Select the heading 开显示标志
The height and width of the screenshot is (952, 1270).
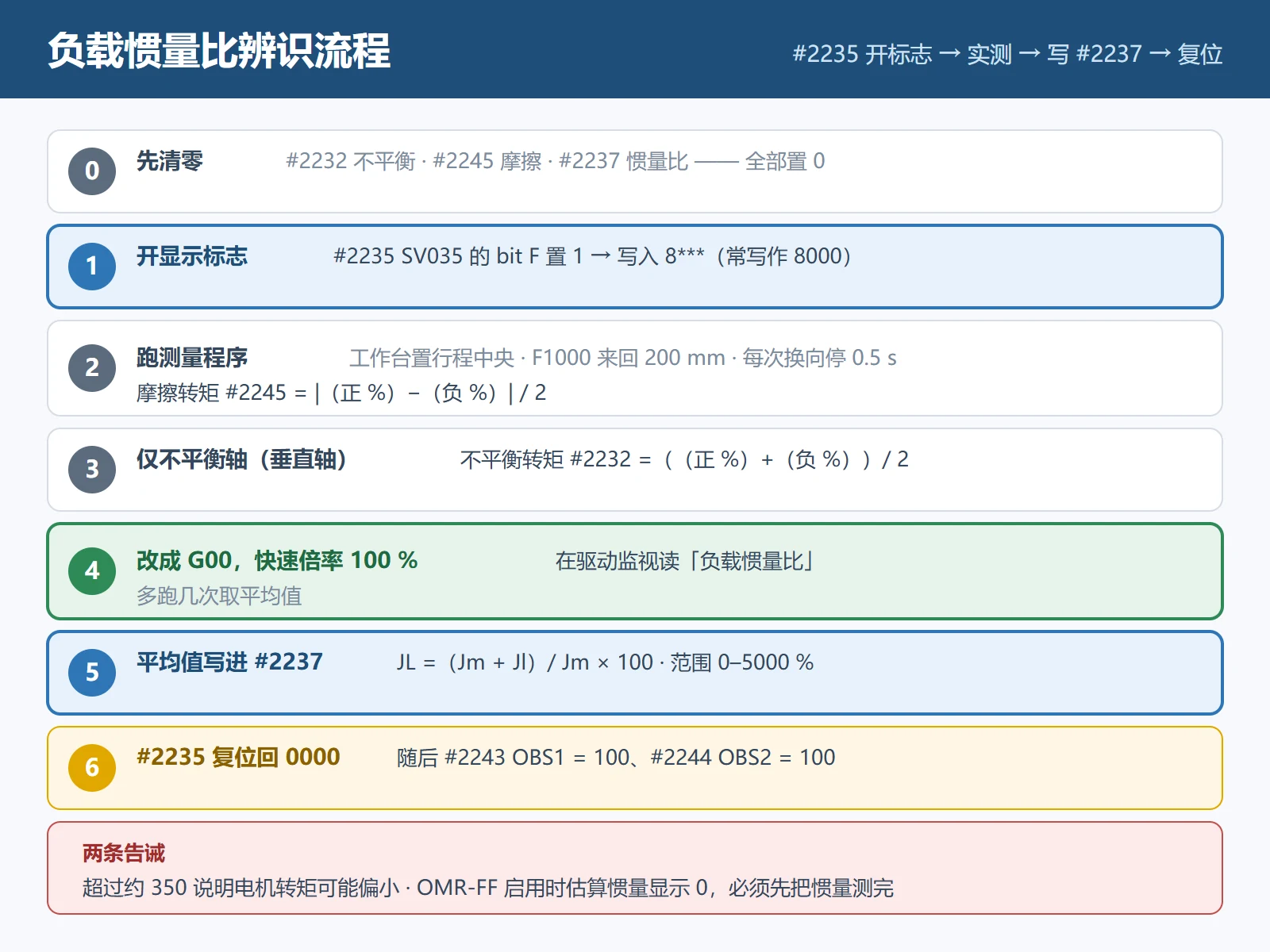click(x=192, y=256)
